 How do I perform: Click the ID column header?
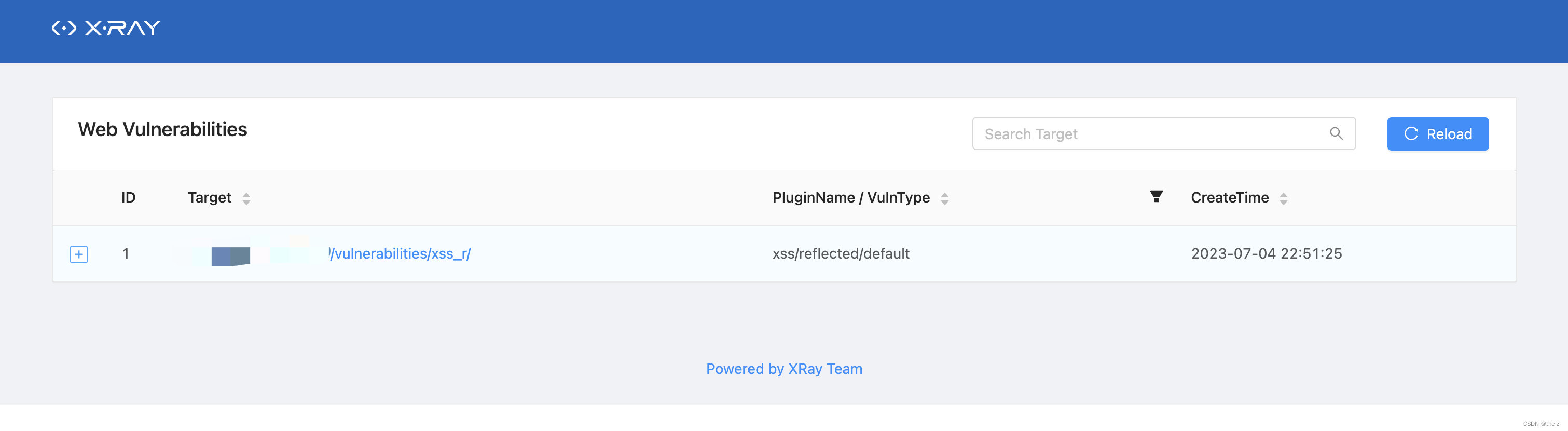pyautogui.click(x=128, y=197)
